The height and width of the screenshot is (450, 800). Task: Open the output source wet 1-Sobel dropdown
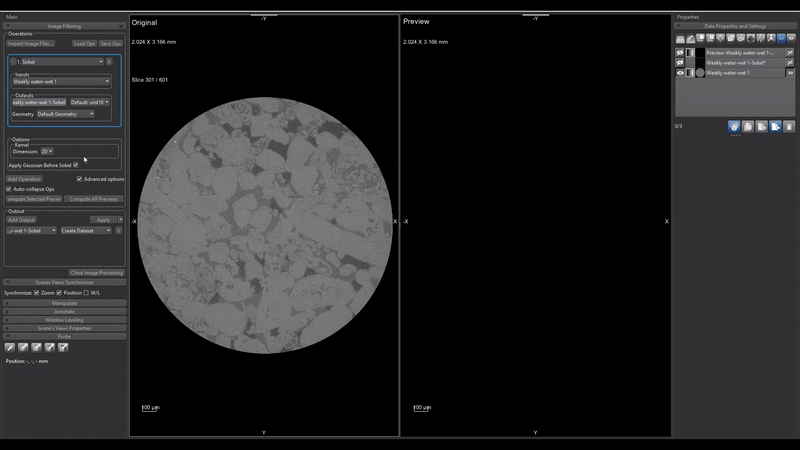pyautogui.click(x=31, y=231)
